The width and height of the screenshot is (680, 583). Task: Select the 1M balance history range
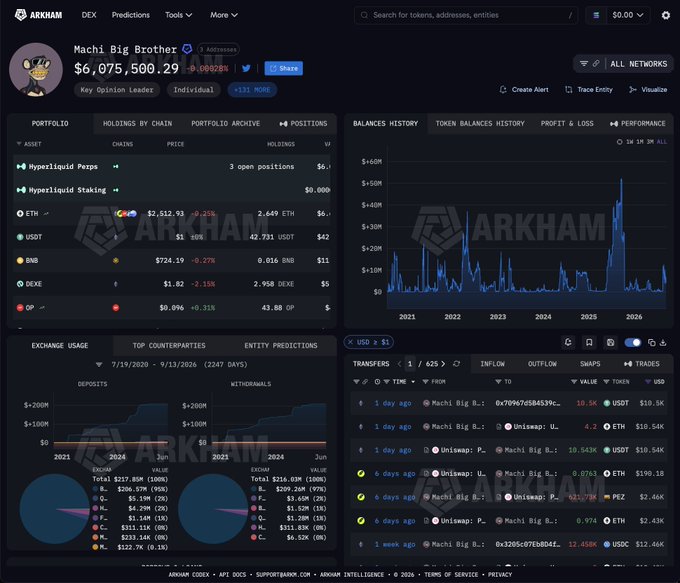coord(640,142)
